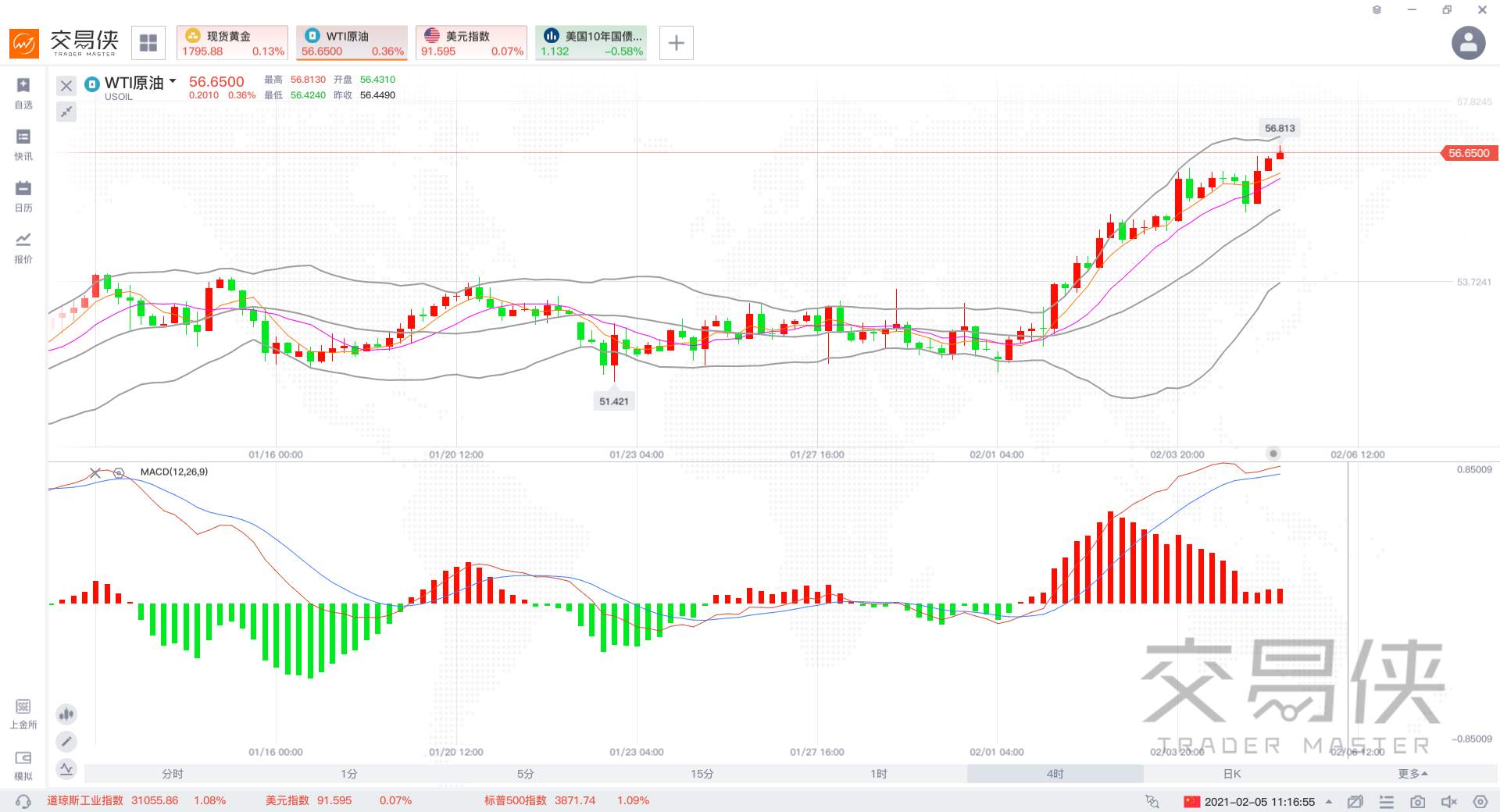Click the 开盘 56.4310 open value
This screenshot has height=812, width=1500.
[x=364, y=80]
